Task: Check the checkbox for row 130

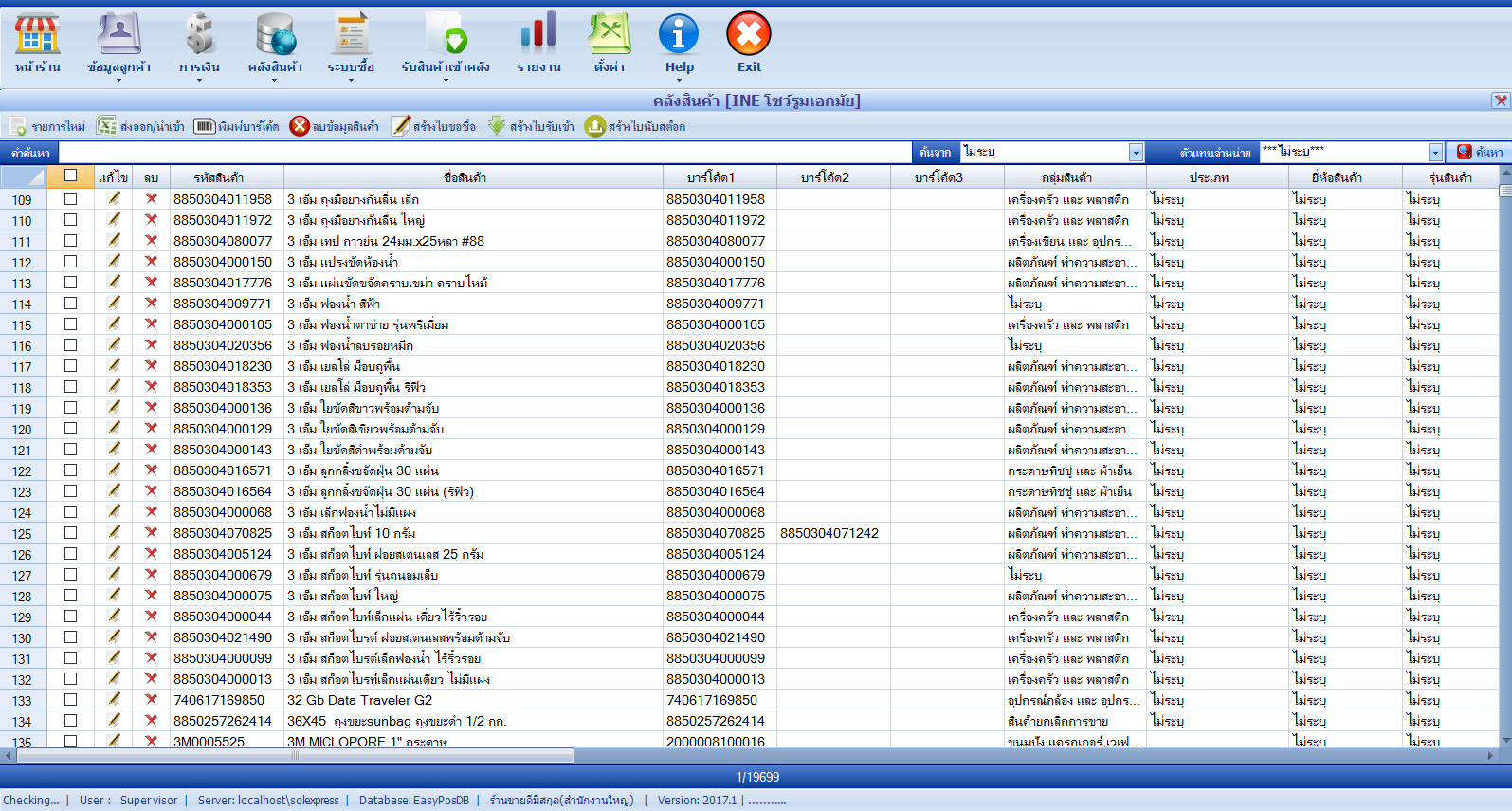Action: (70, 637)
